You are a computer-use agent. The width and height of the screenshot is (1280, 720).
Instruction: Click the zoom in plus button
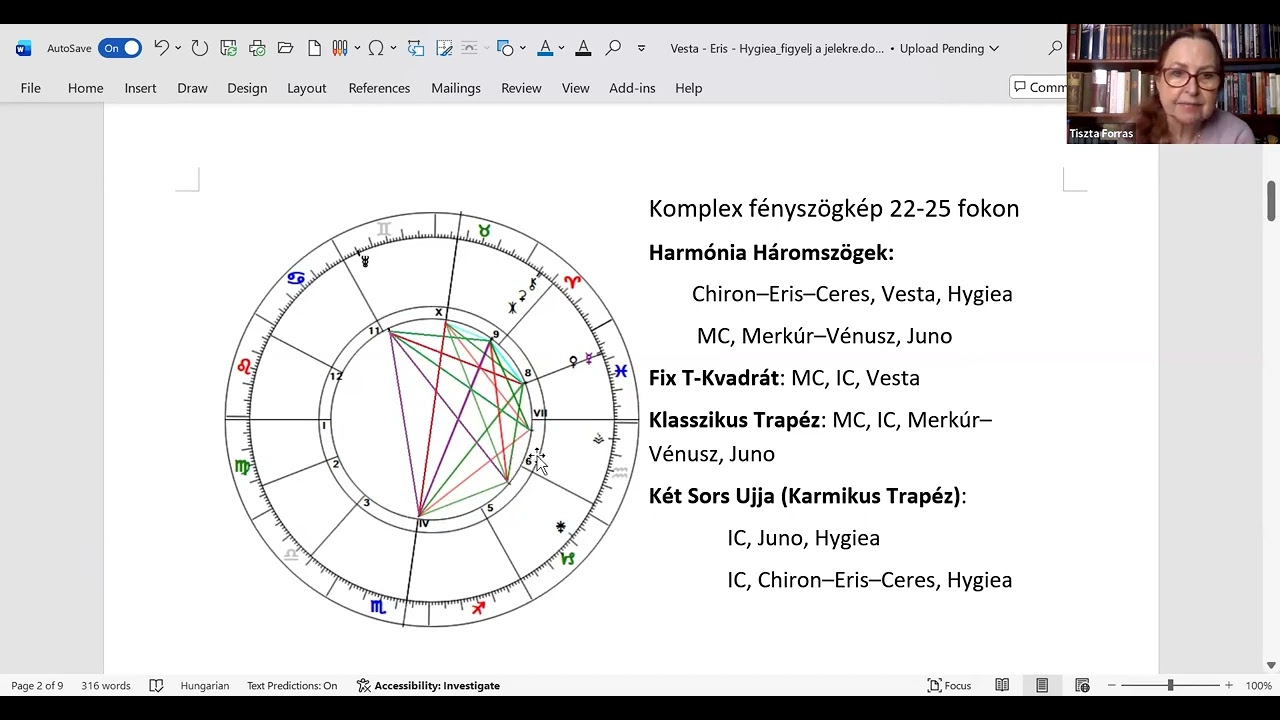[x=1229, y=686]
